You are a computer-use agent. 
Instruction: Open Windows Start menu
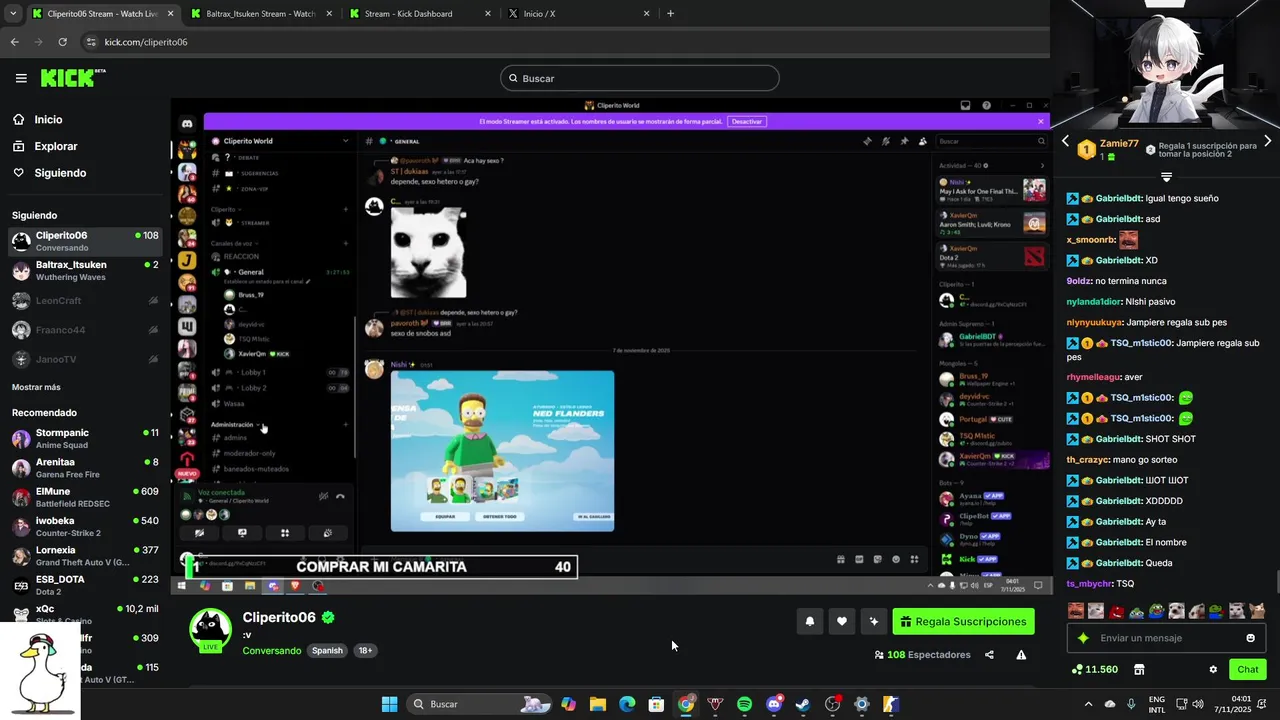390,704
